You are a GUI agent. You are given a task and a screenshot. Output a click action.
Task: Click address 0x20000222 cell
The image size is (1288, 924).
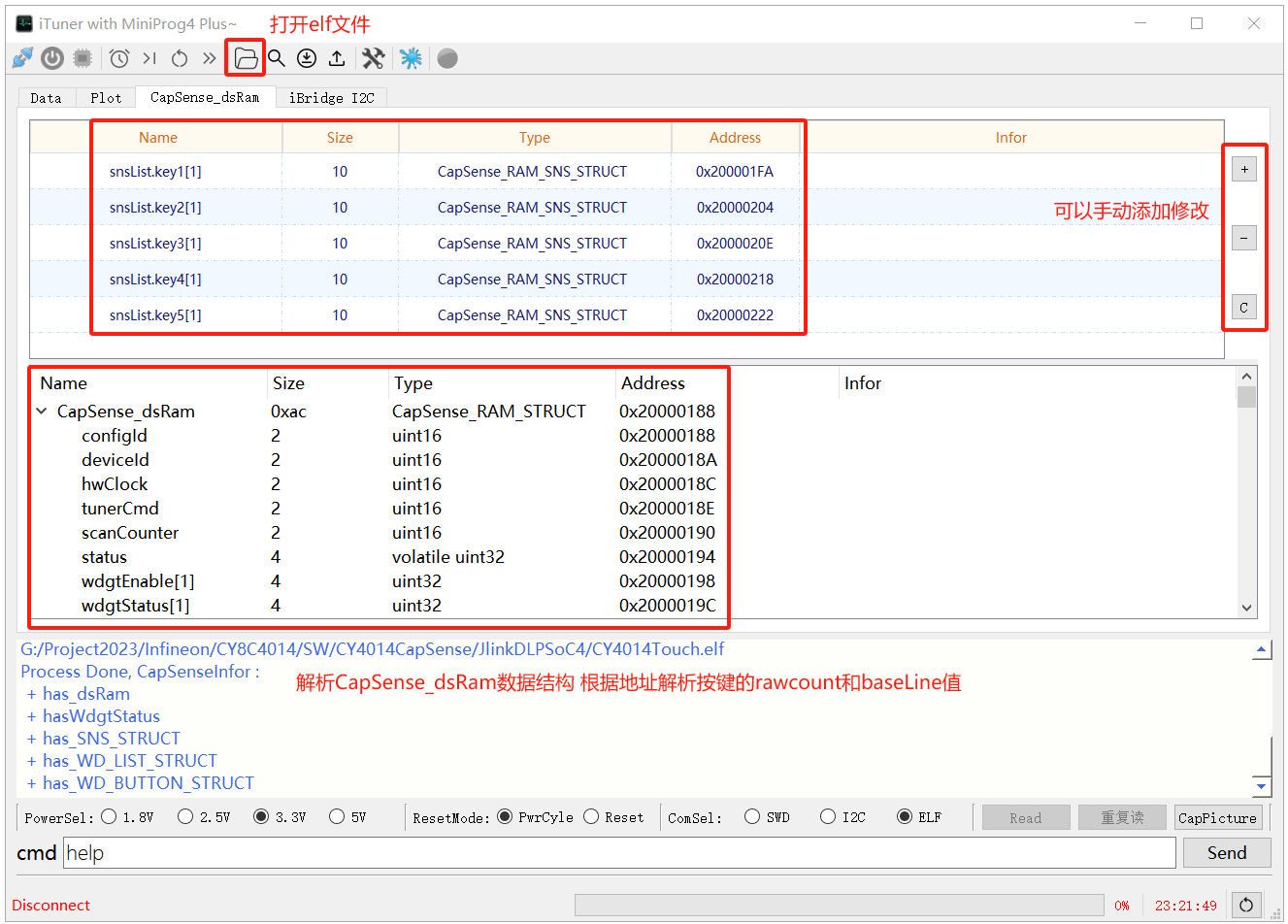[735, 315]
